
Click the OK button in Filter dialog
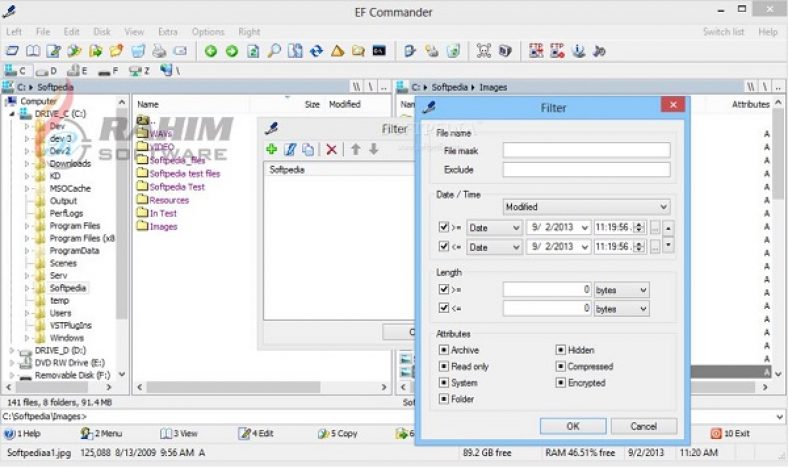572,425
